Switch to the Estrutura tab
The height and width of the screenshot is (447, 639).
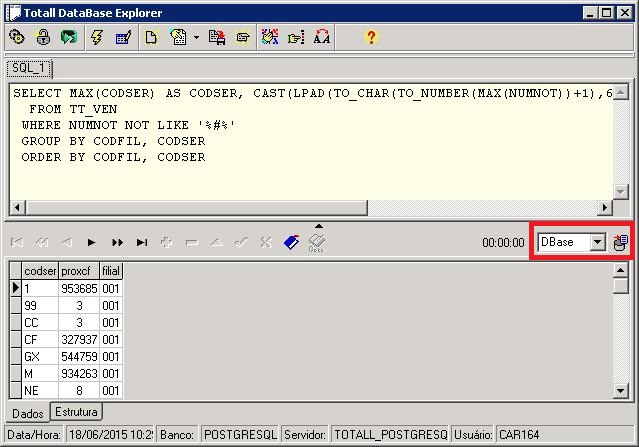click(76, 412)
